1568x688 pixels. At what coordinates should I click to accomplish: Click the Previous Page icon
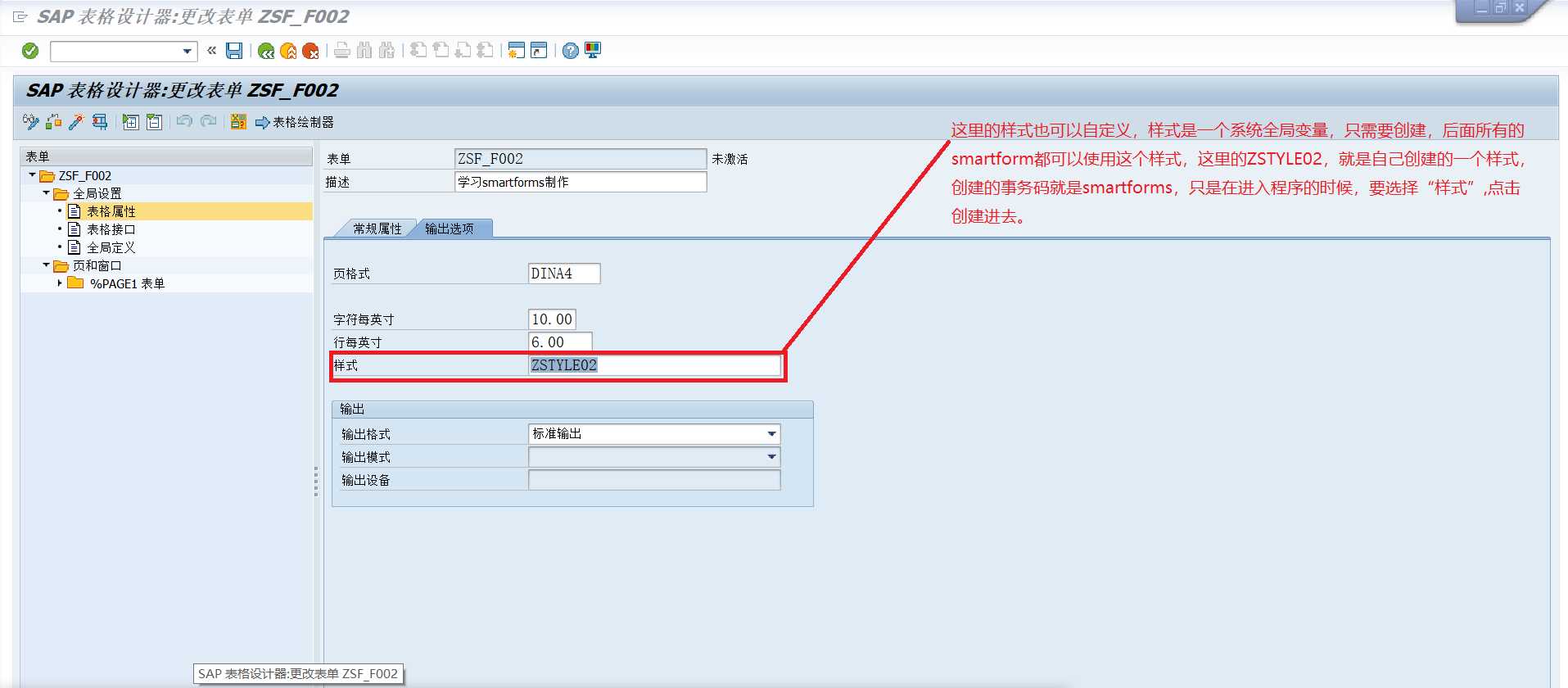(x=441, y=51)
